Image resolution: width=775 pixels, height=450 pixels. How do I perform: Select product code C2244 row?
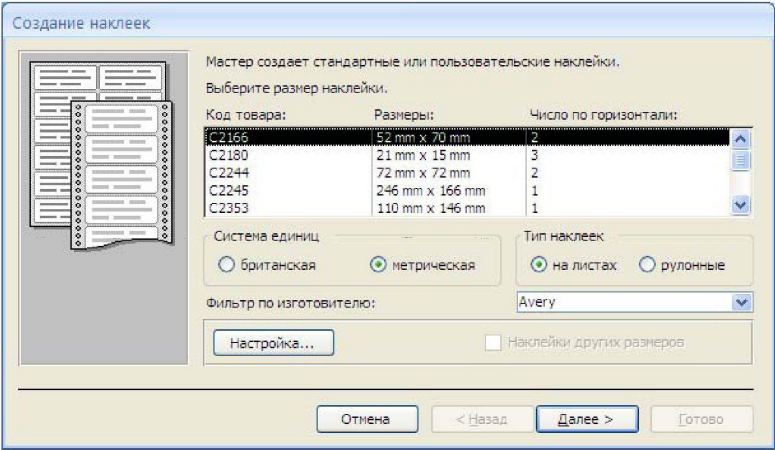tap(467, 173)
